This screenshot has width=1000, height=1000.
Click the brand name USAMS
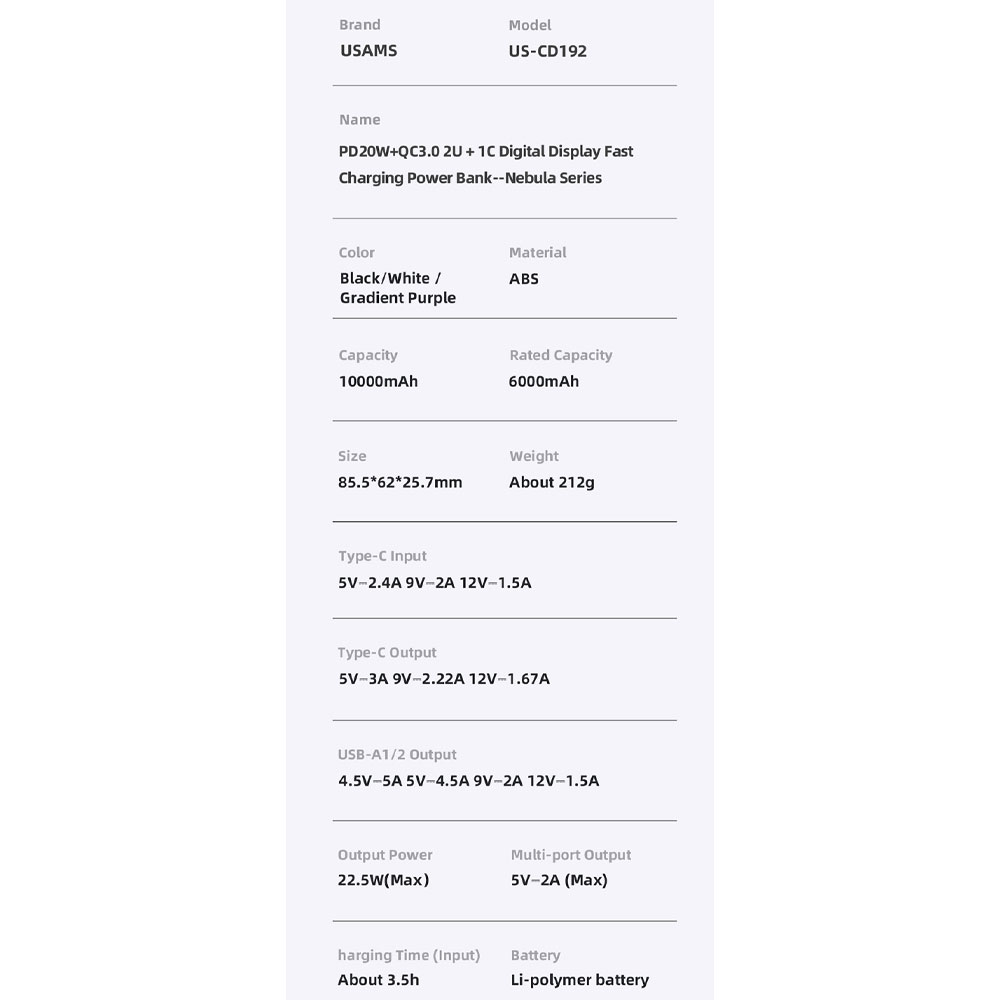(x=368, y=51)
